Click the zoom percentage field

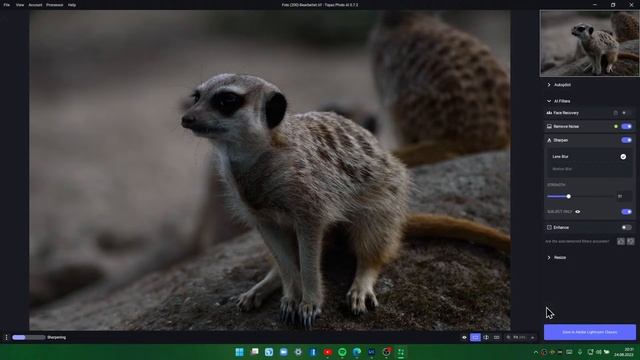point(519,338)
